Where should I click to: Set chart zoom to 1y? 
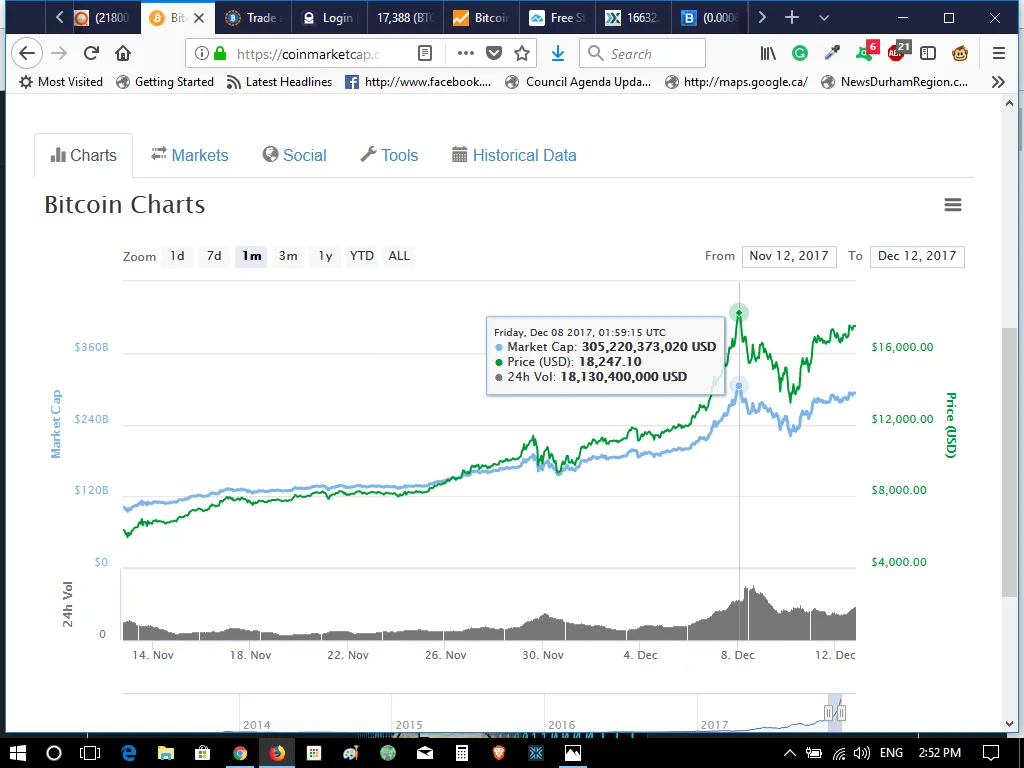(x=325, y=256)
